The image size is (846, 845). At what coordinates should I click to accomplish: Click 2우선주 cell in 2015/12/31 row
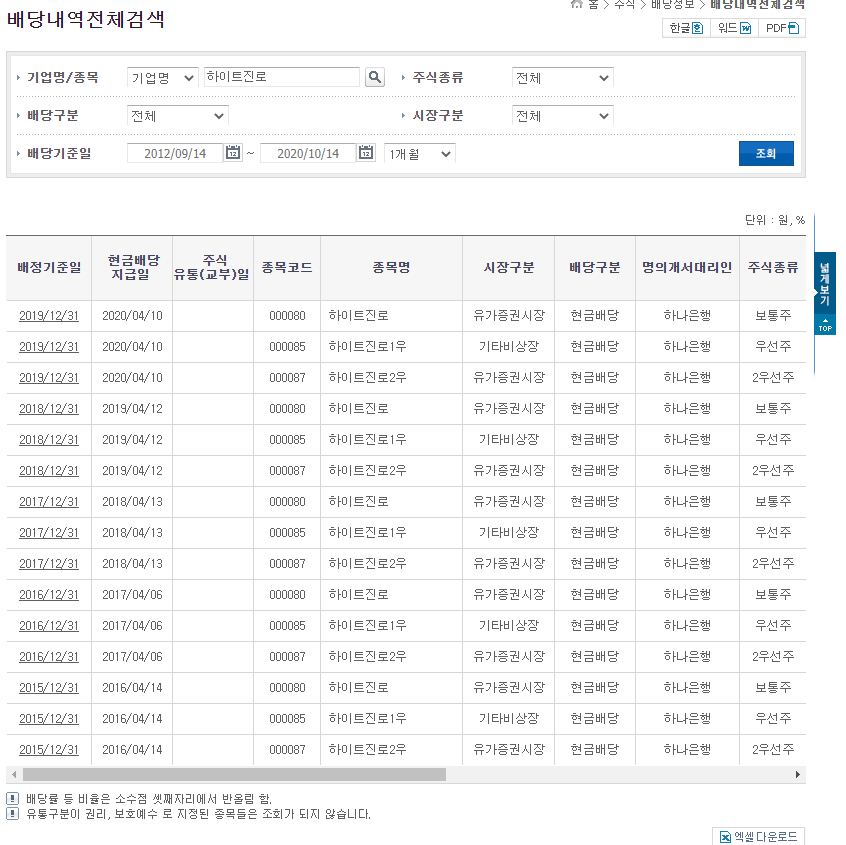pyautogui.click(x=773, y=750)
